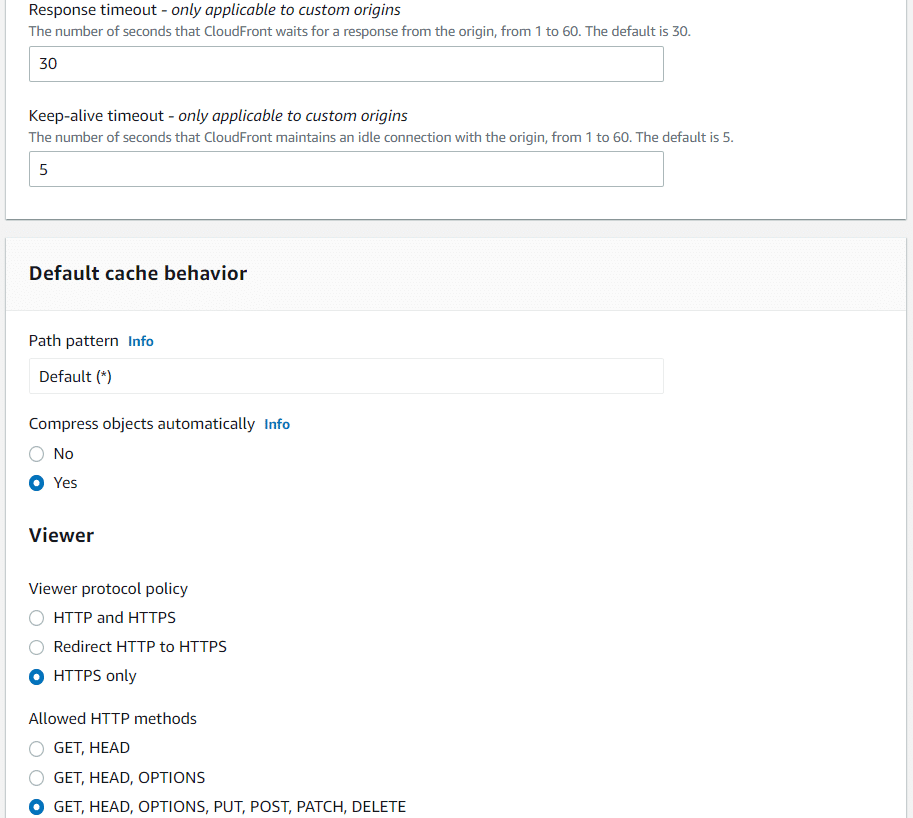Click the Path pattern Default (*) field
The height and width of the screenshot is (818, 913).
point(346,377)
